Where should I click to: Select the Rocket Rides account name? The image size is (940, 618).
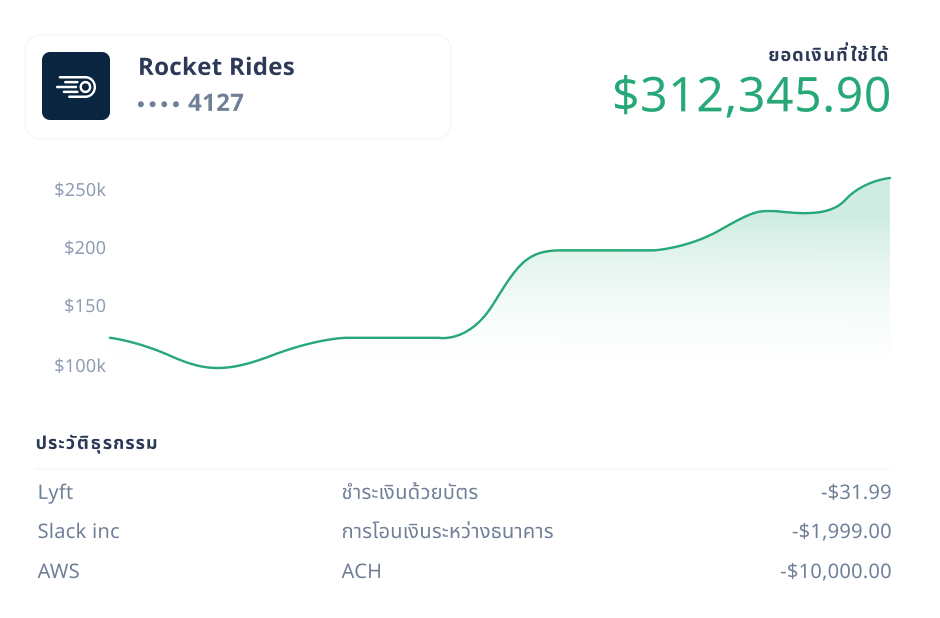(216, 67)
